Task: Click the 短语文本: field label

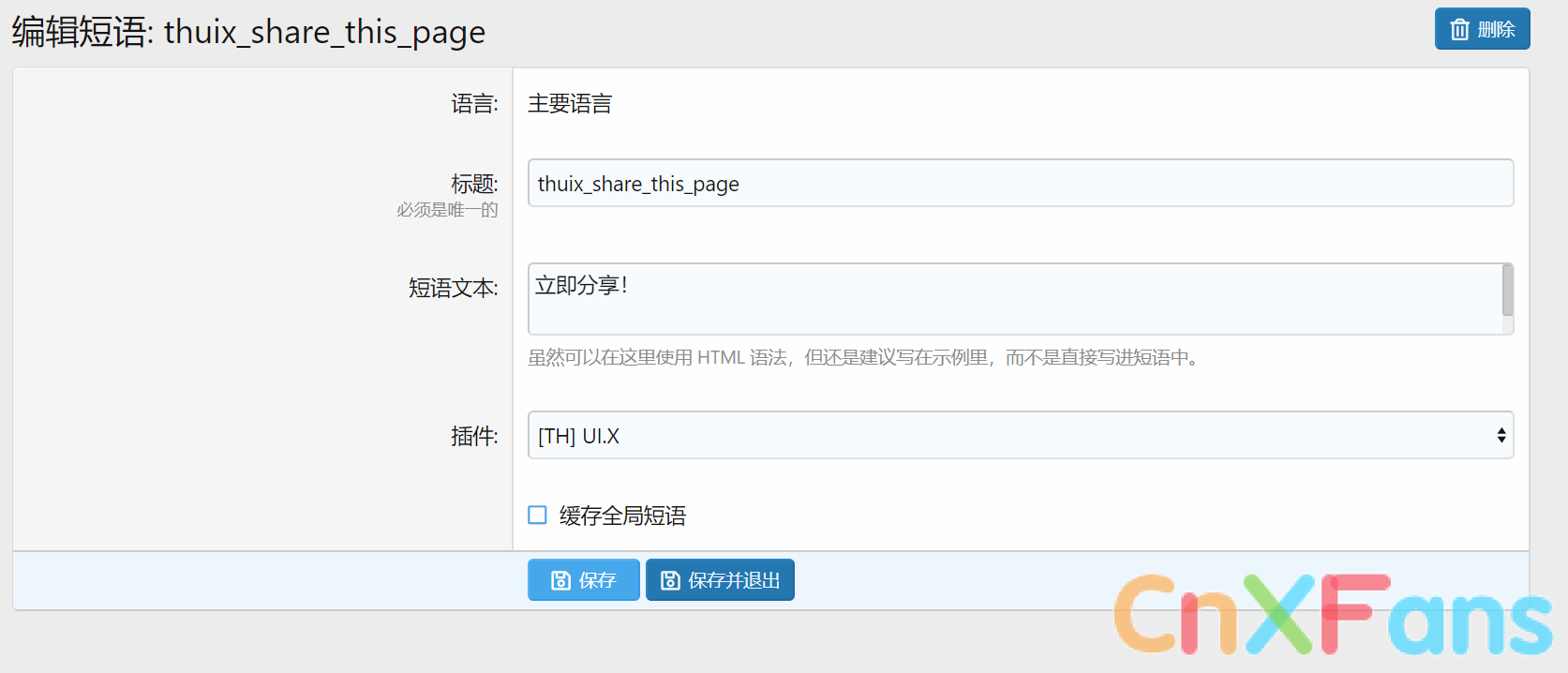Action: (x=454, y=288)
